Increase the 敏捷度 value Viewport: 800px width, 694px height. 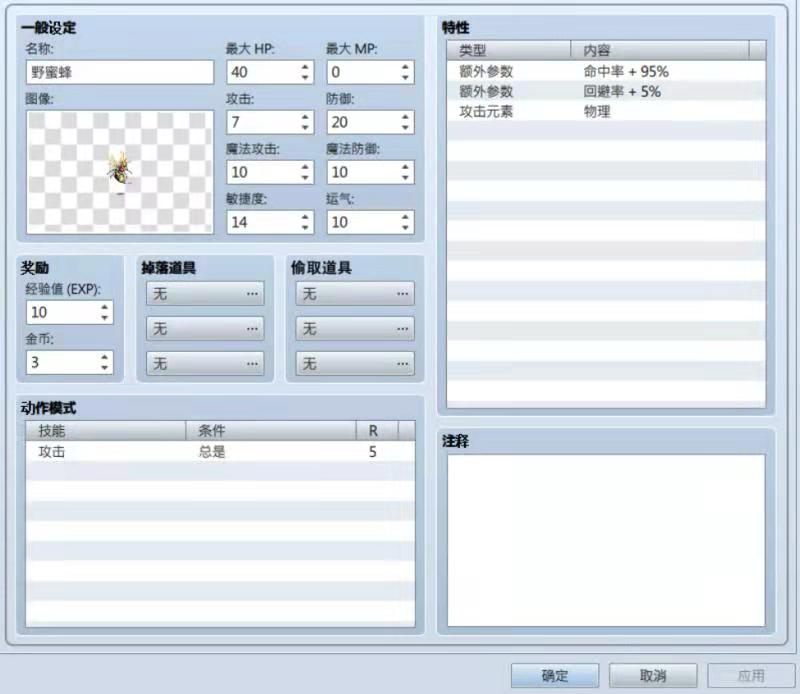[x=305, y=217]
